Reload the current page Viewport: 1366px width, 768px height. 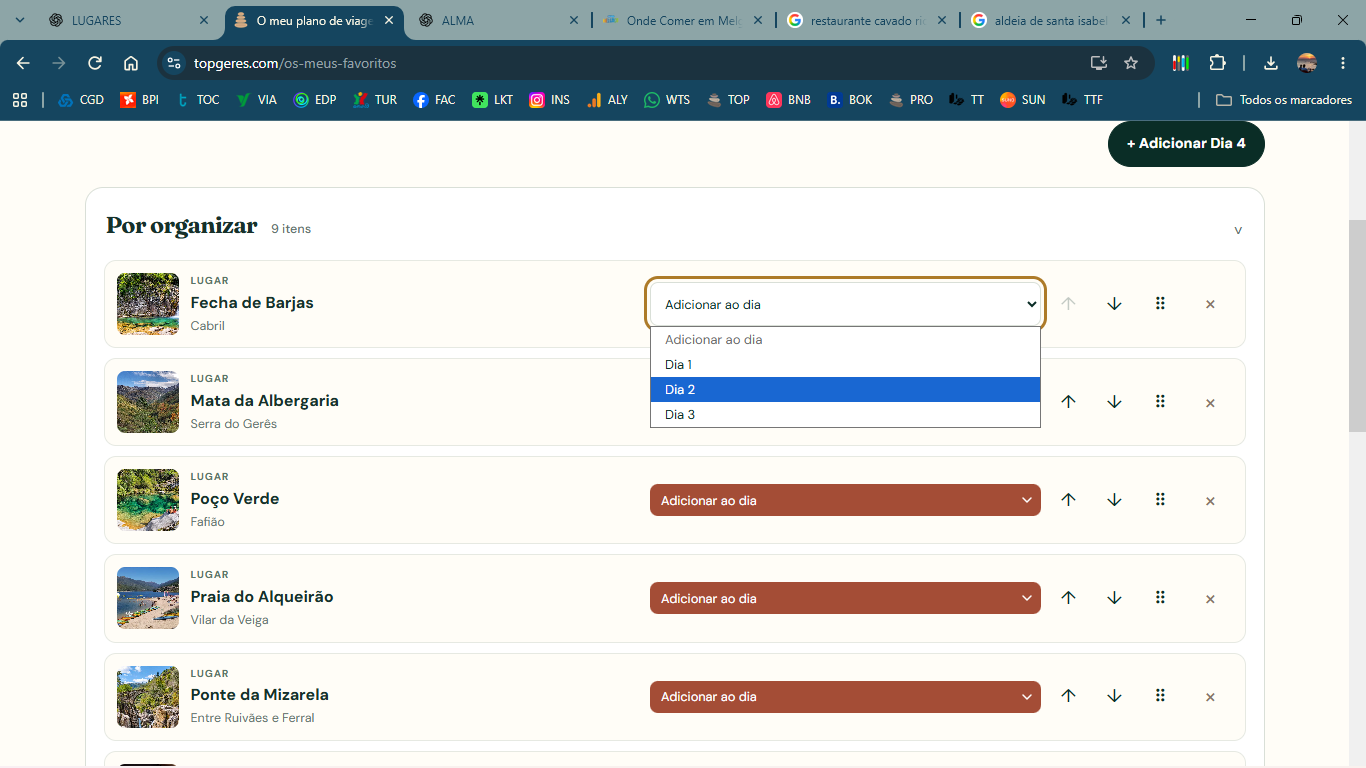click(x=95, y=63)
